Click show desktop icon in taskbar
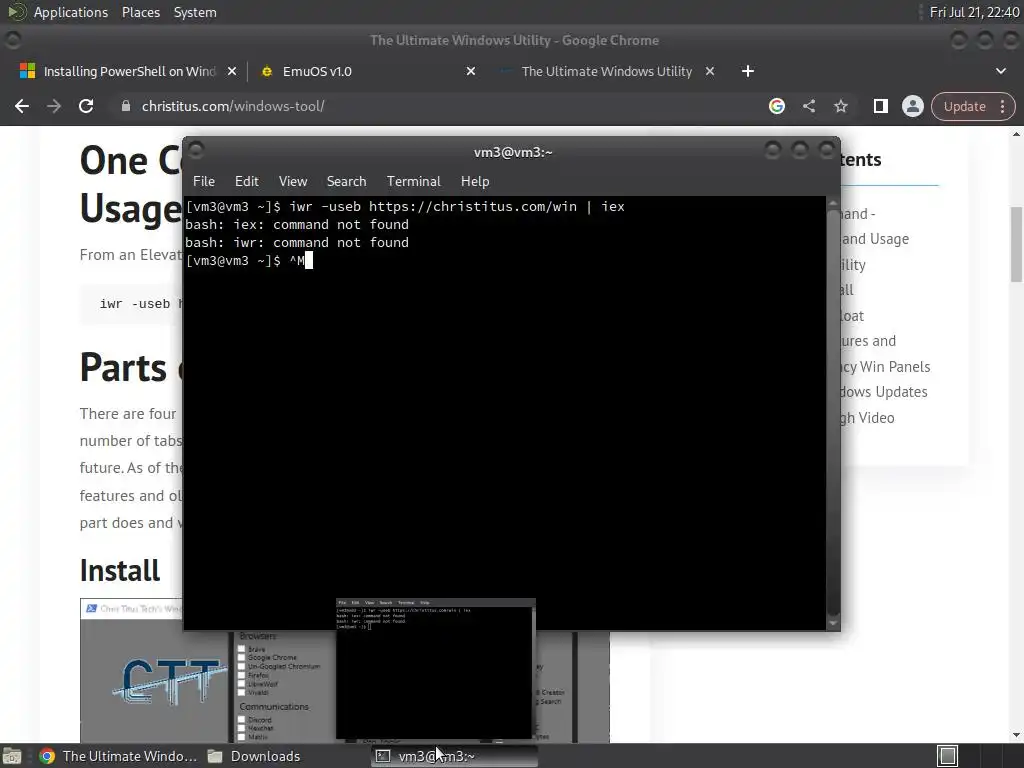Viewport: 1024px width, 768px height. (12, 756)
